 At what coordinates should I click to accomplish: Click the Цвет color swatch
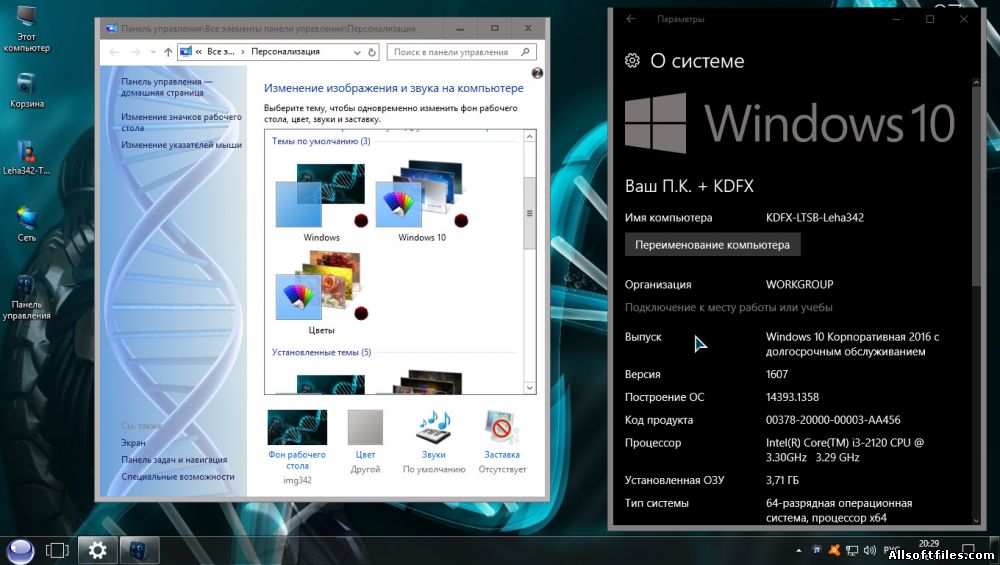pyautogui.click(x=365, y=427)
